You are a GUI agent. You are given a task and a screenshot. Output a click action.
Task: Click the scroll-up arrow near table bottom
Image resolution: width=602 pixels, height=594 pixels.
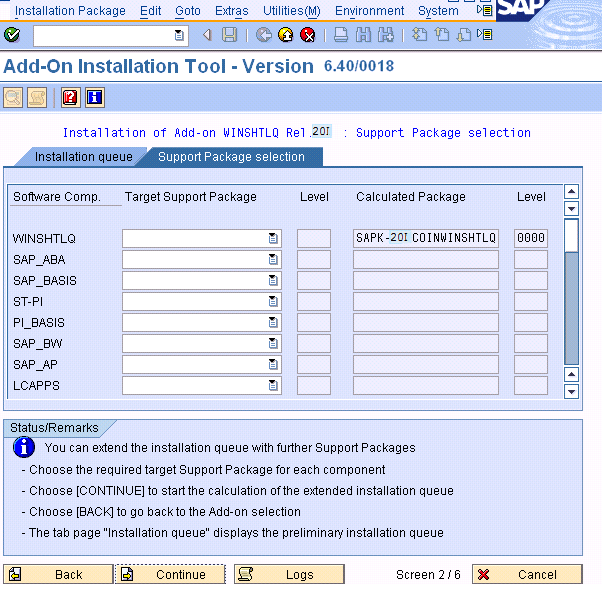pos(571,374)
